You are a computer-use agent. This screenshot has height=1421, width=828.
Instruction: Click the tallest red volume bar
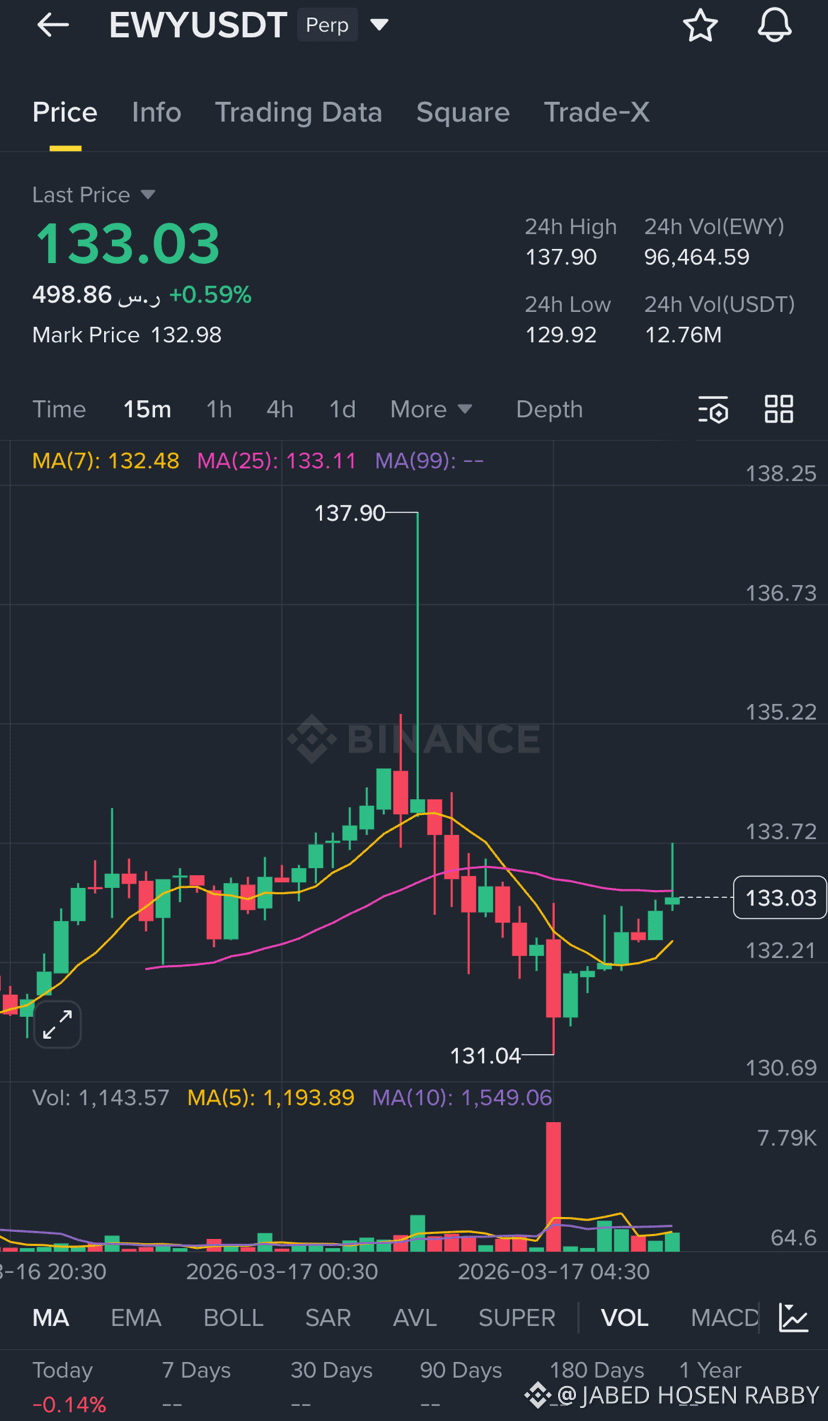click(x=553, y=1186)
